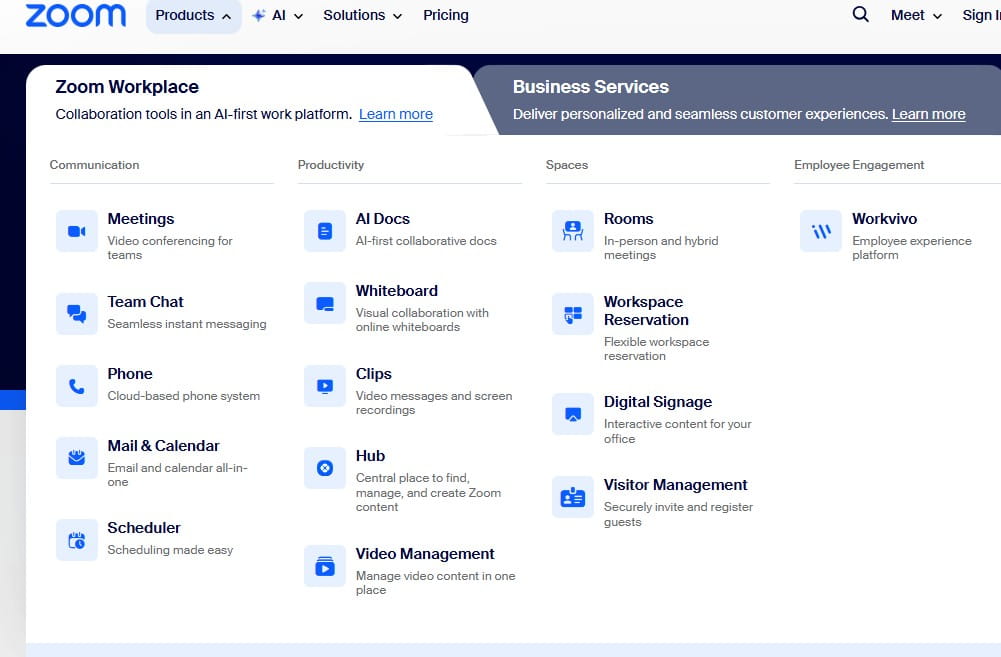1001x657 pixels.
Task: Click the Whiteboard icon
Action: (x=325, y=303)
